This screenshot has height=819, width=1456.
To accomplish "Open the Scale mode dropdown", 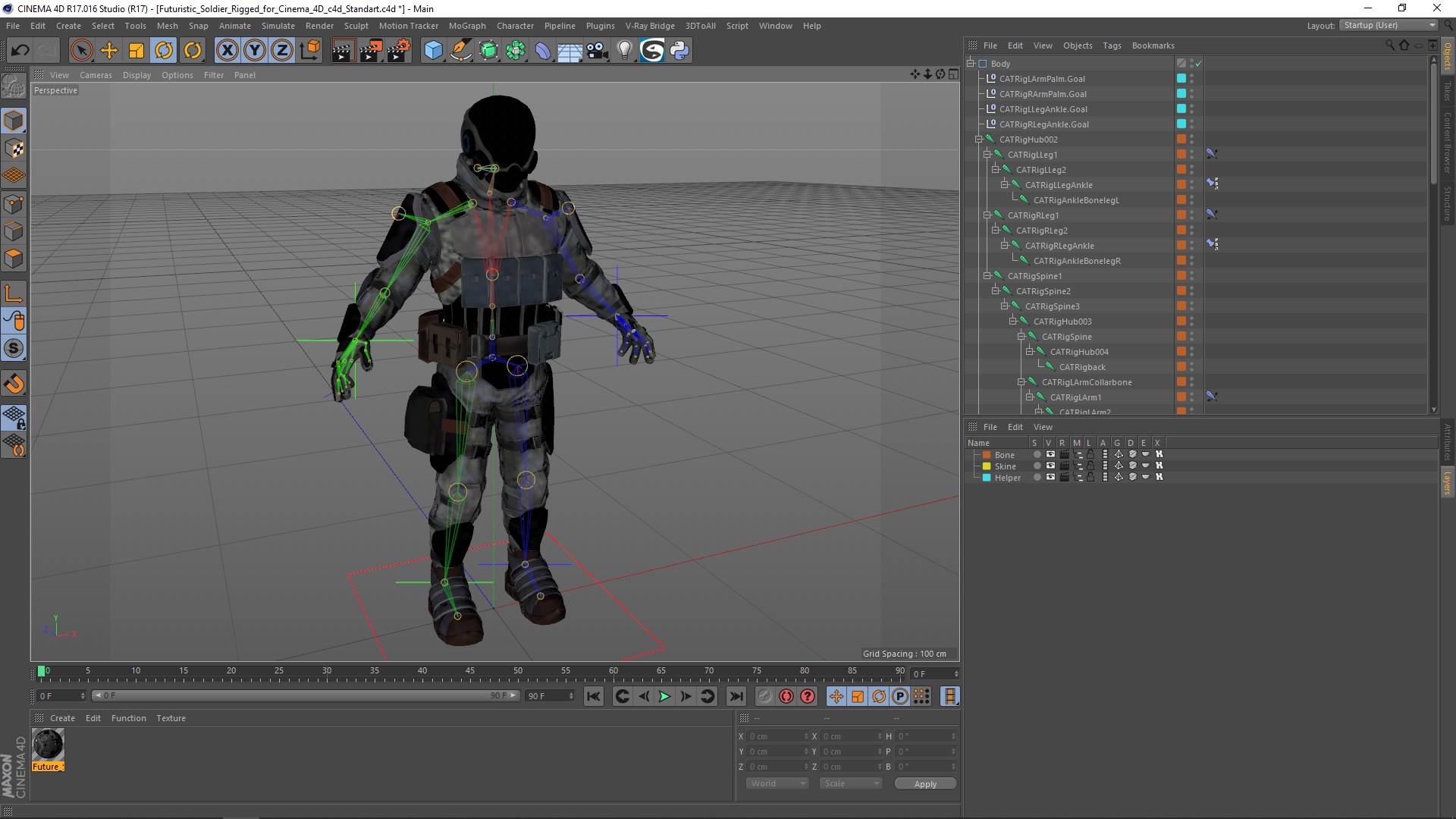I will pyautogui.click(x=852, y=783).
